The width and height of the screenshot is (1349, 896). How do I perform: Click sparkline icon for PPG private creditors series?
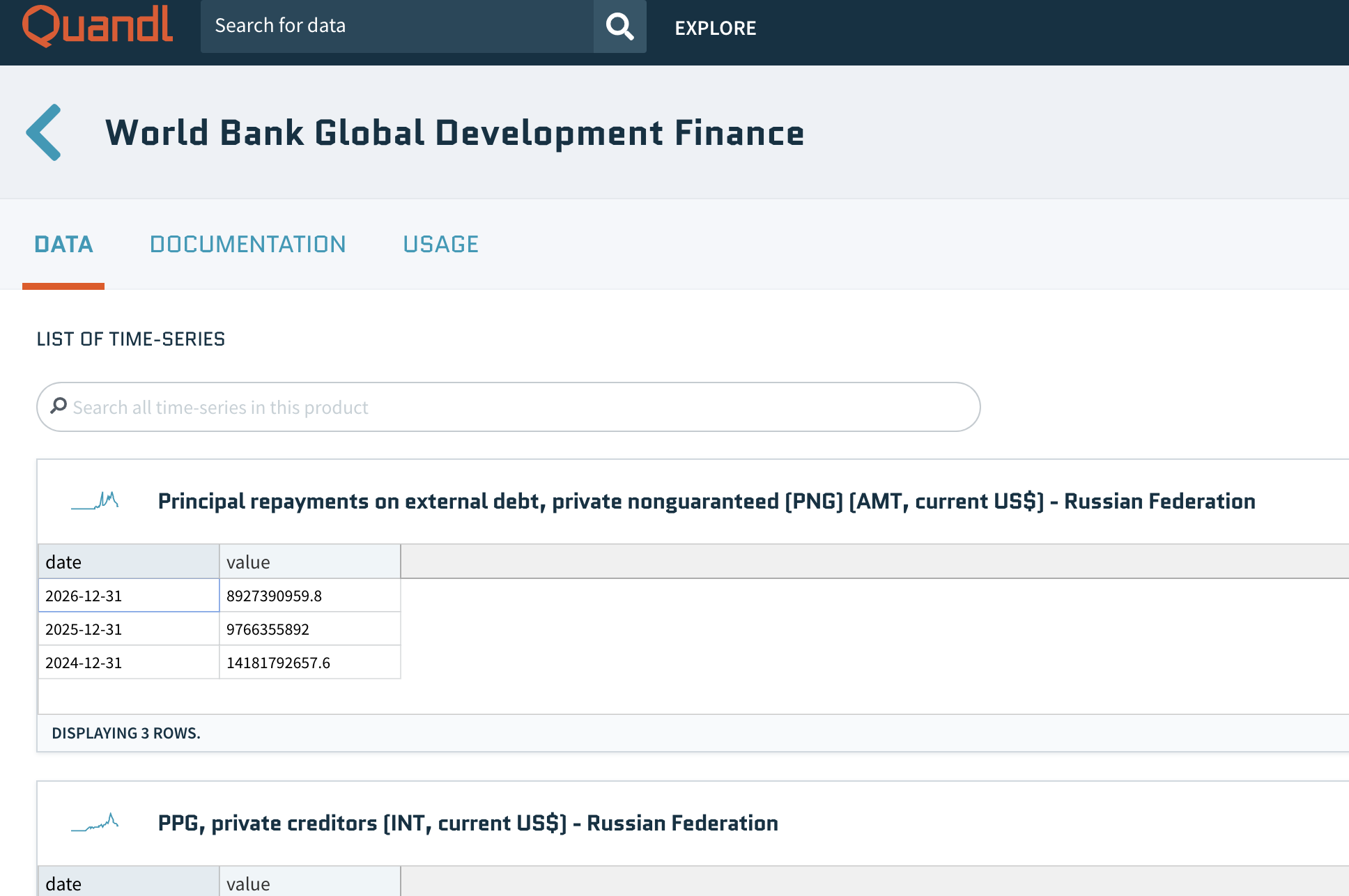pyautogui.click(x=95, y=823)
